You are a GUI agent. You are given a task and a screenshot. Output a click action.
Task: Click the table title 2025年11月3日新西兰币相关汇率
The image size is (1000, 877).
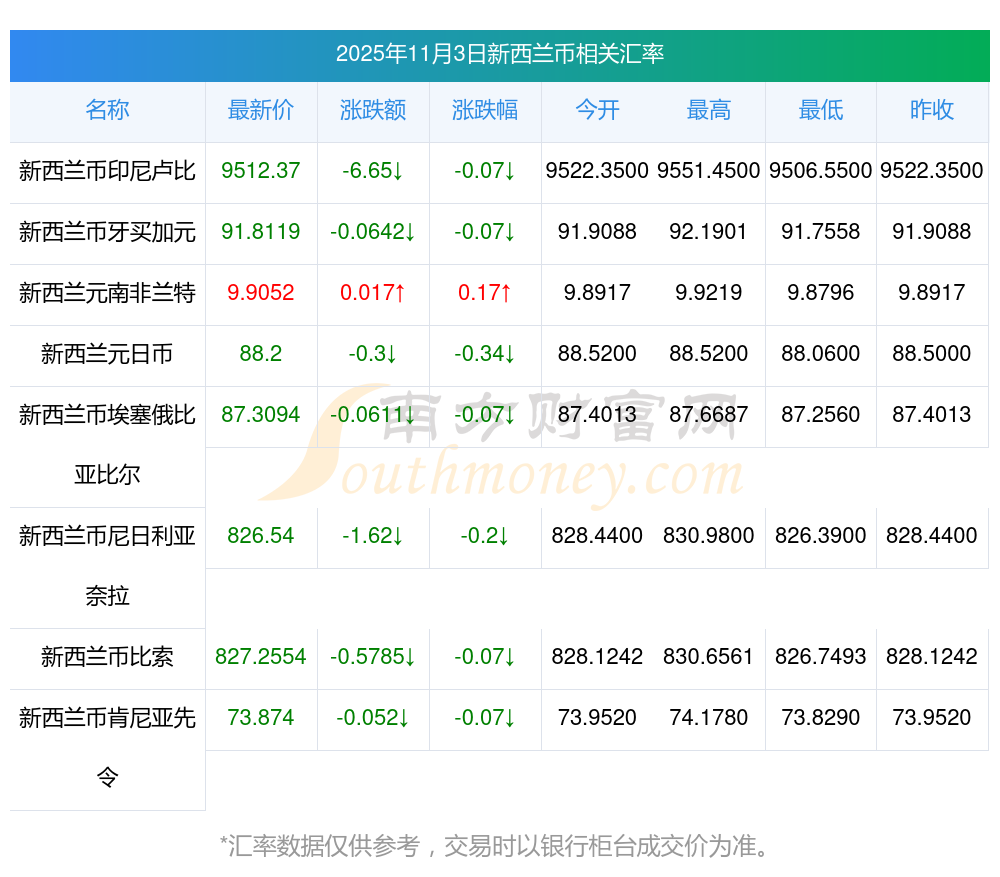(x=500, y=54)
